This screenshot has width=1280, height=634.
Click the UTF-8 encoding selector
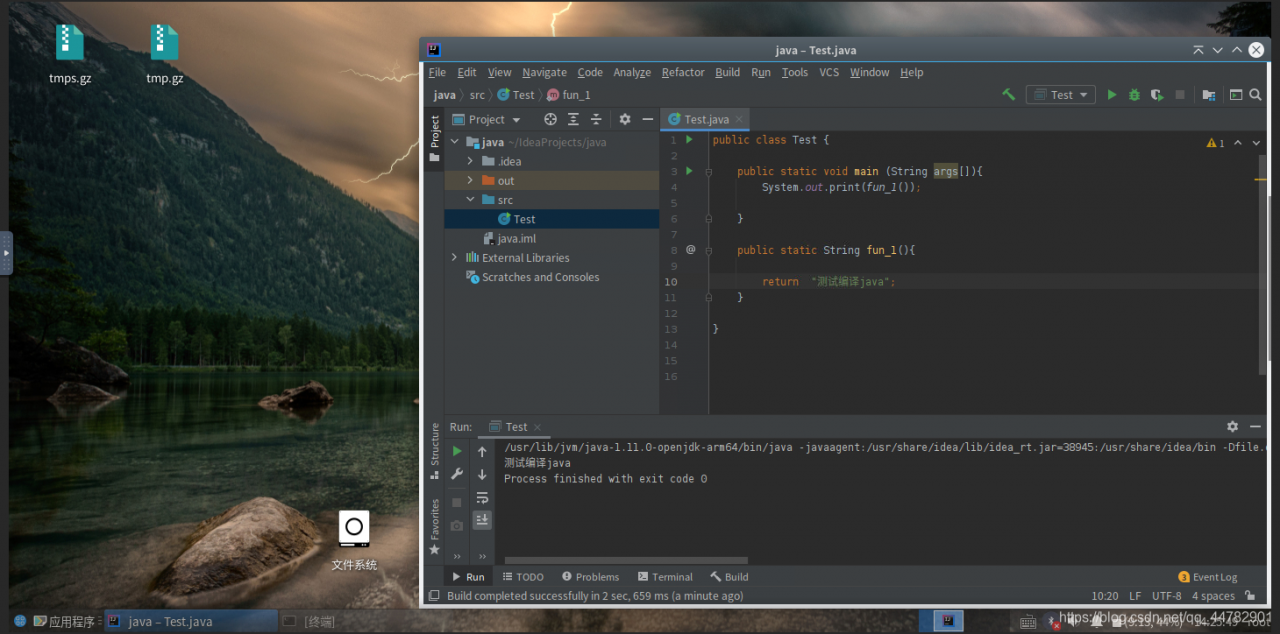1166,596
